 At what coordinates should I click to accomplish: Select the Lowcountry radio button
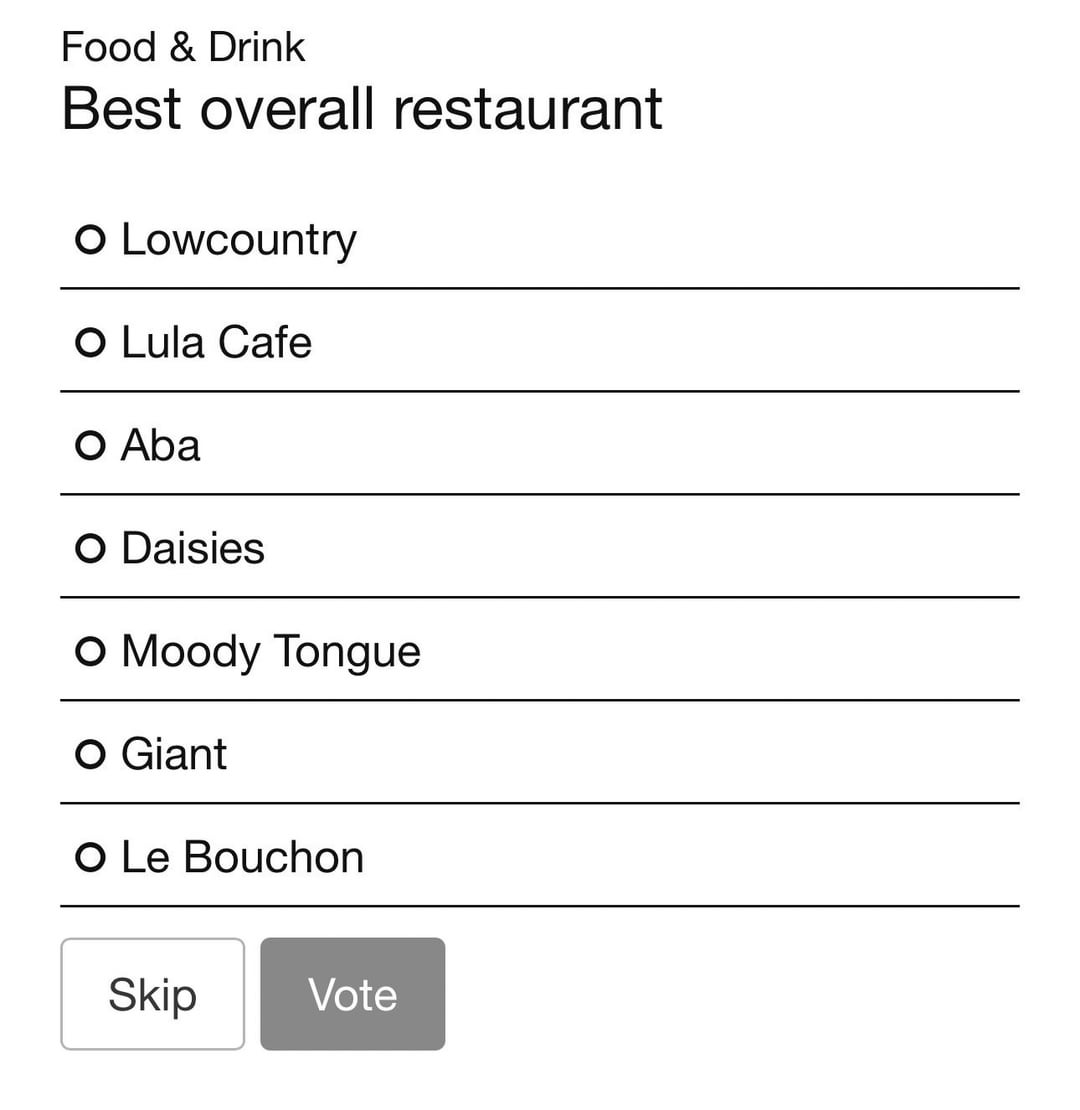coord(90,240)
